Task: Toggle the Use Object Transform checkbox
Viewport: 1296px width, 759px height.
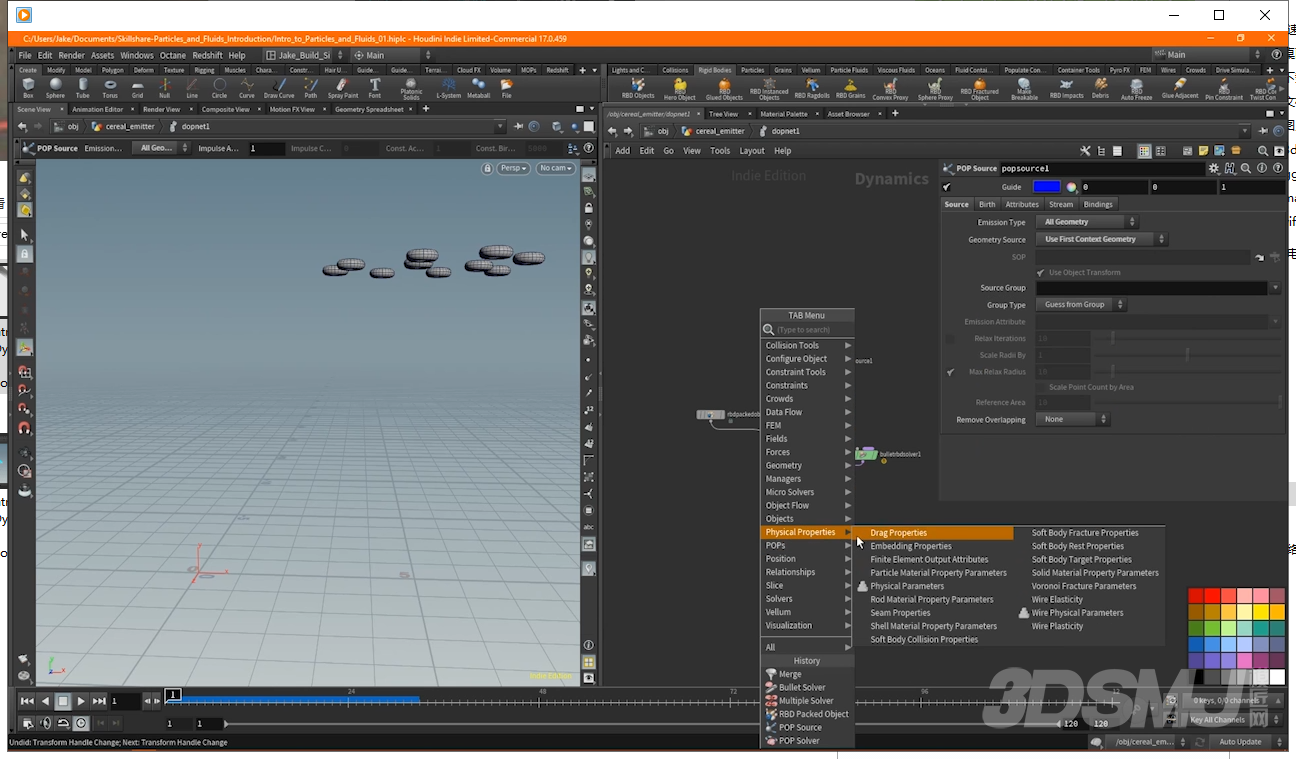Action: [1041, 272]
